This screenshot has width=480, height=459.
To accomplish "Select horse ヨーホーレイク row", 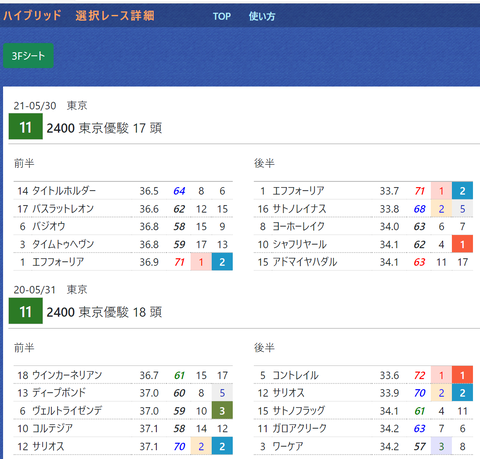I will [363, 226].
